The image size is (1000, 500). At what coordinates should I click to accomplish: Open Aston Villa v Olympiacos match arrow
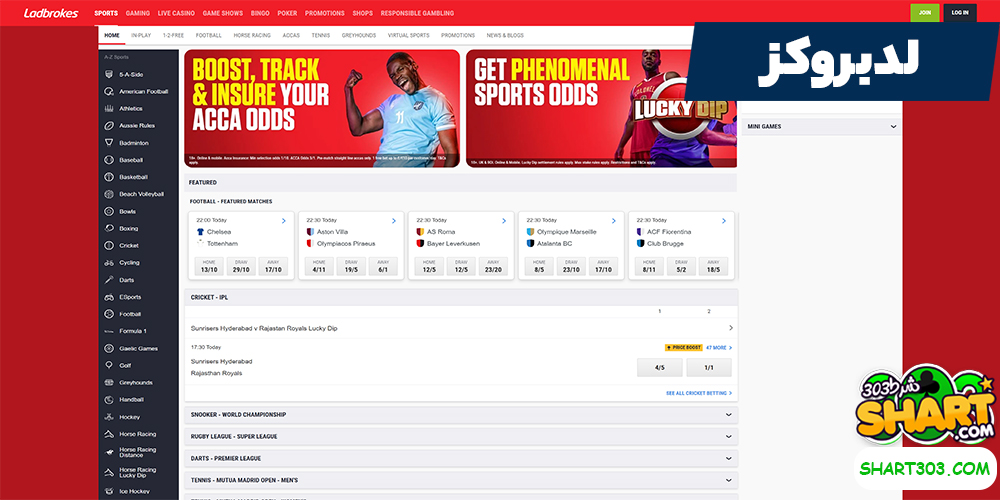coord(393,221)
